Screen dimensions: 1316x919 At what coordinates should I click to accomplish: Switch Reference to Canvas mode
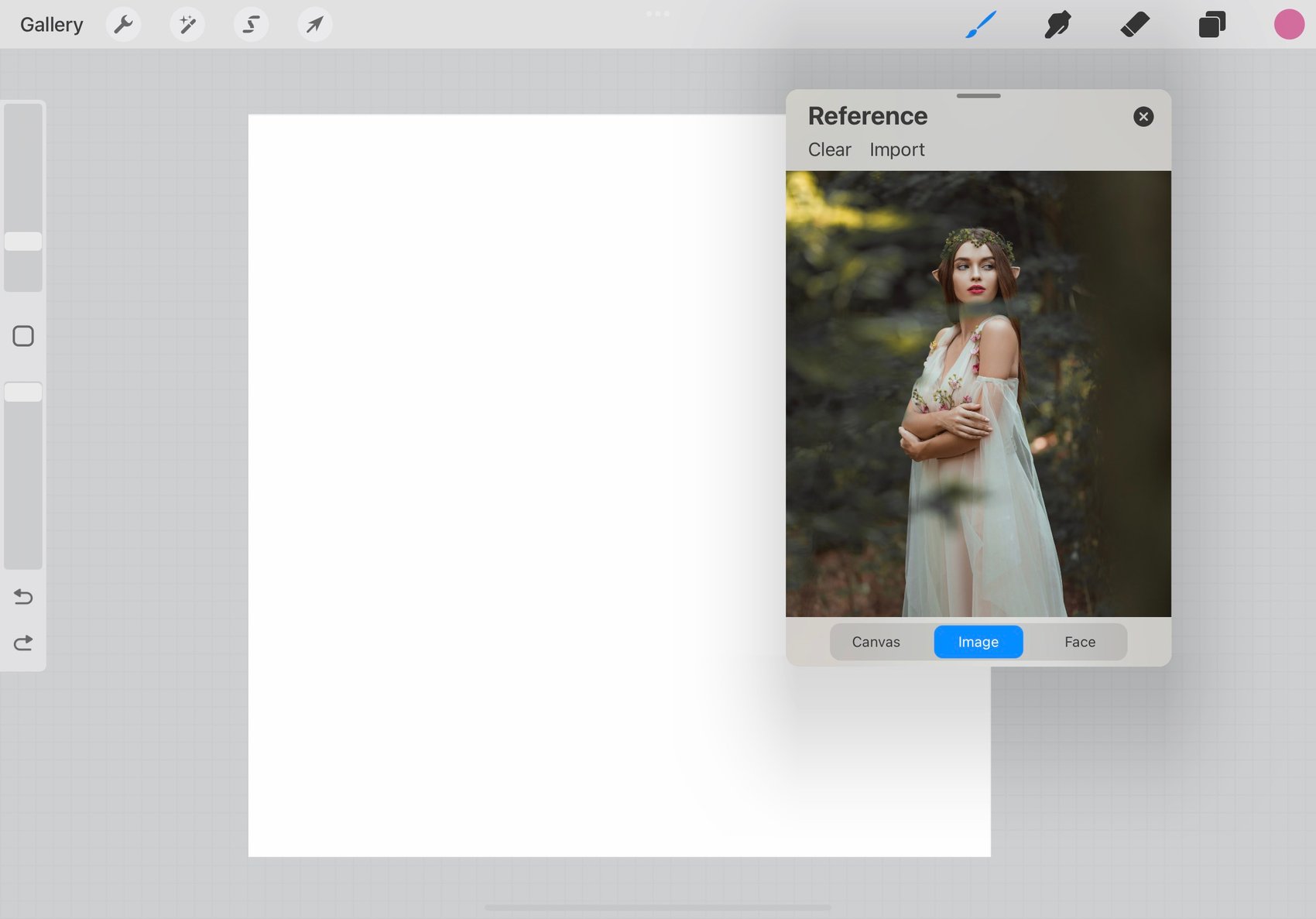tap(876, 642)
